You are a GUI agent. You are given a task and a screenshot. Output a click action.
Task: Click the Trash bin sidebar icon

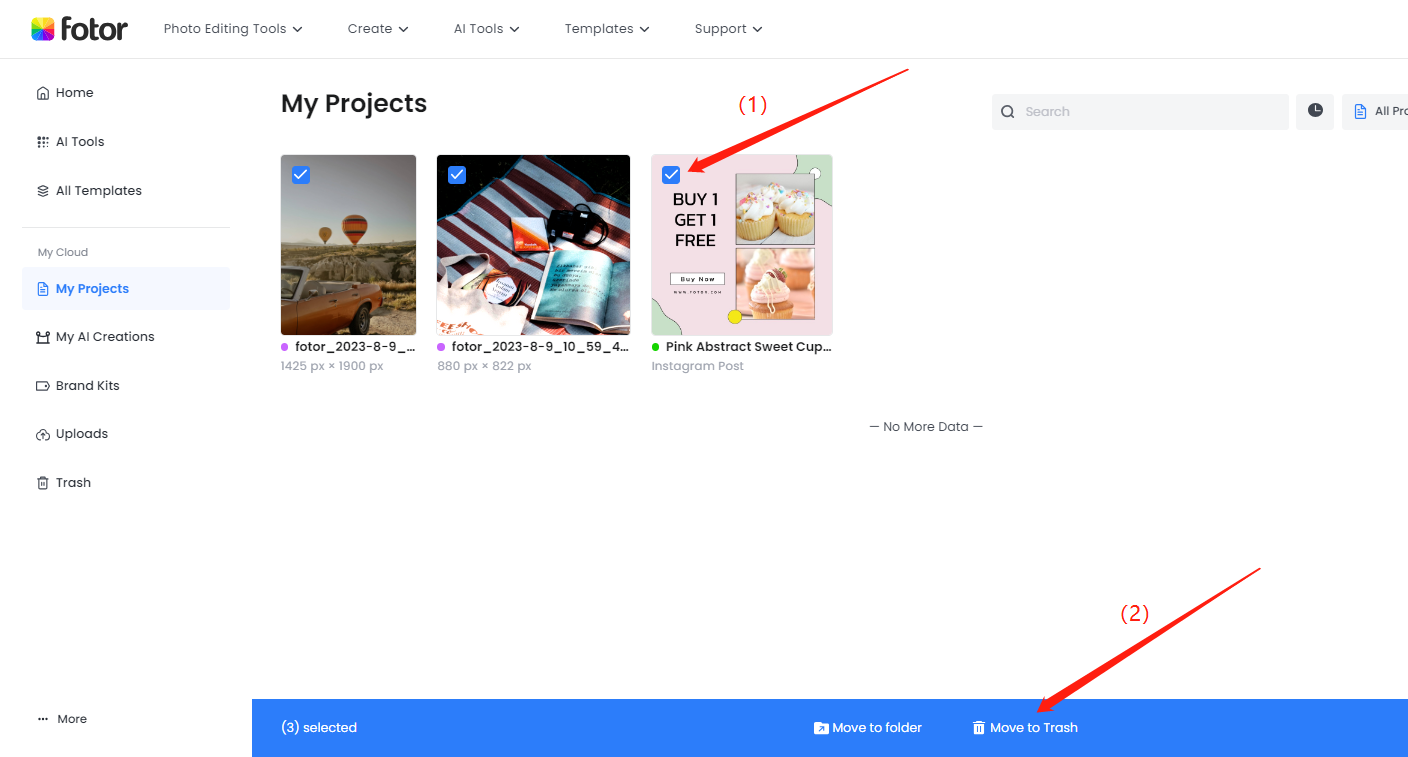click(x=43, y=483)
